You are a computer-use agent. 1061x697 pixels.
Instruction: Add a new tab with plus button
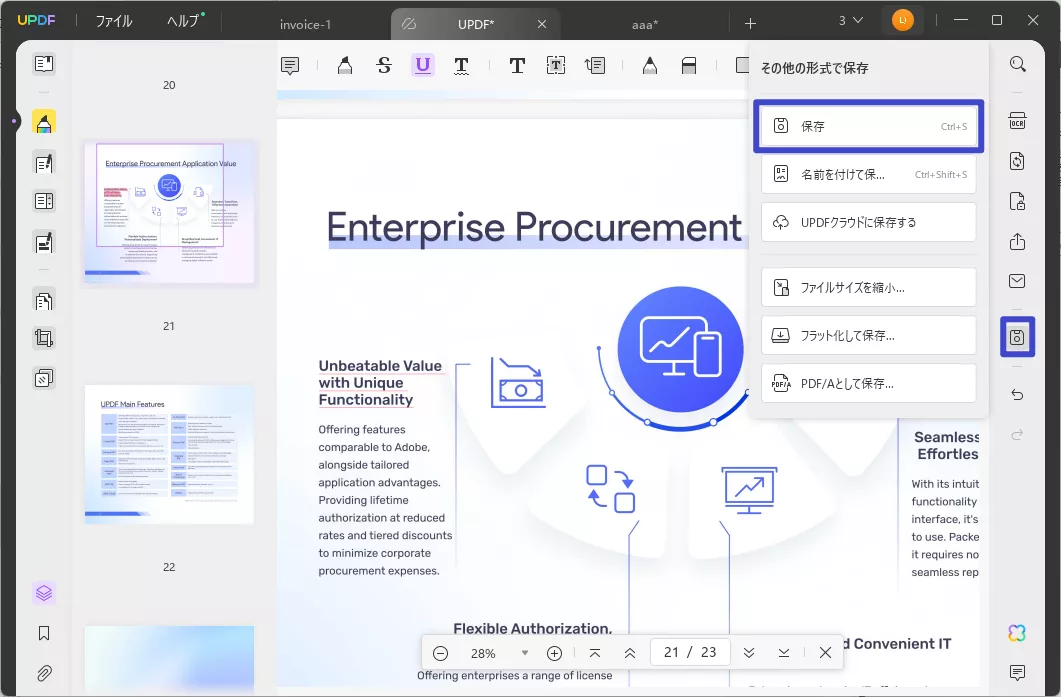[750, 24]
